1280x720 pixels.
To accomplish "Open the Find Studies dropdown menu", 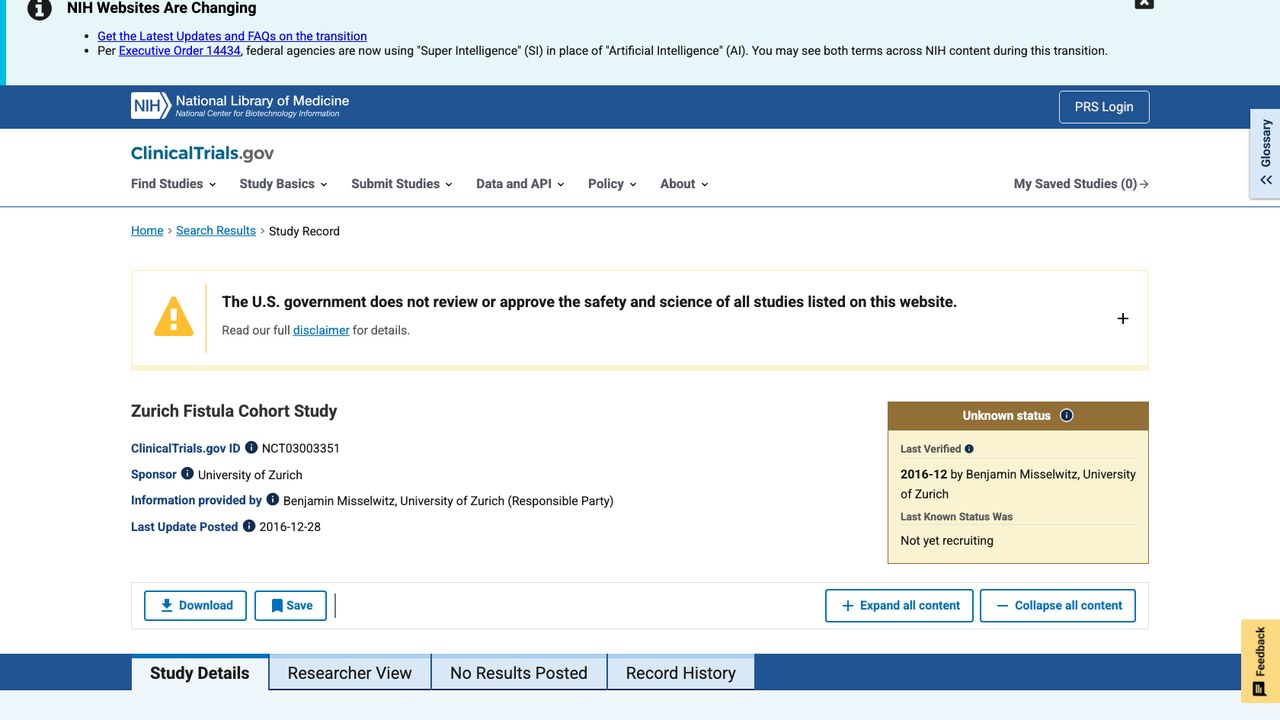I will tap(173, 184).
